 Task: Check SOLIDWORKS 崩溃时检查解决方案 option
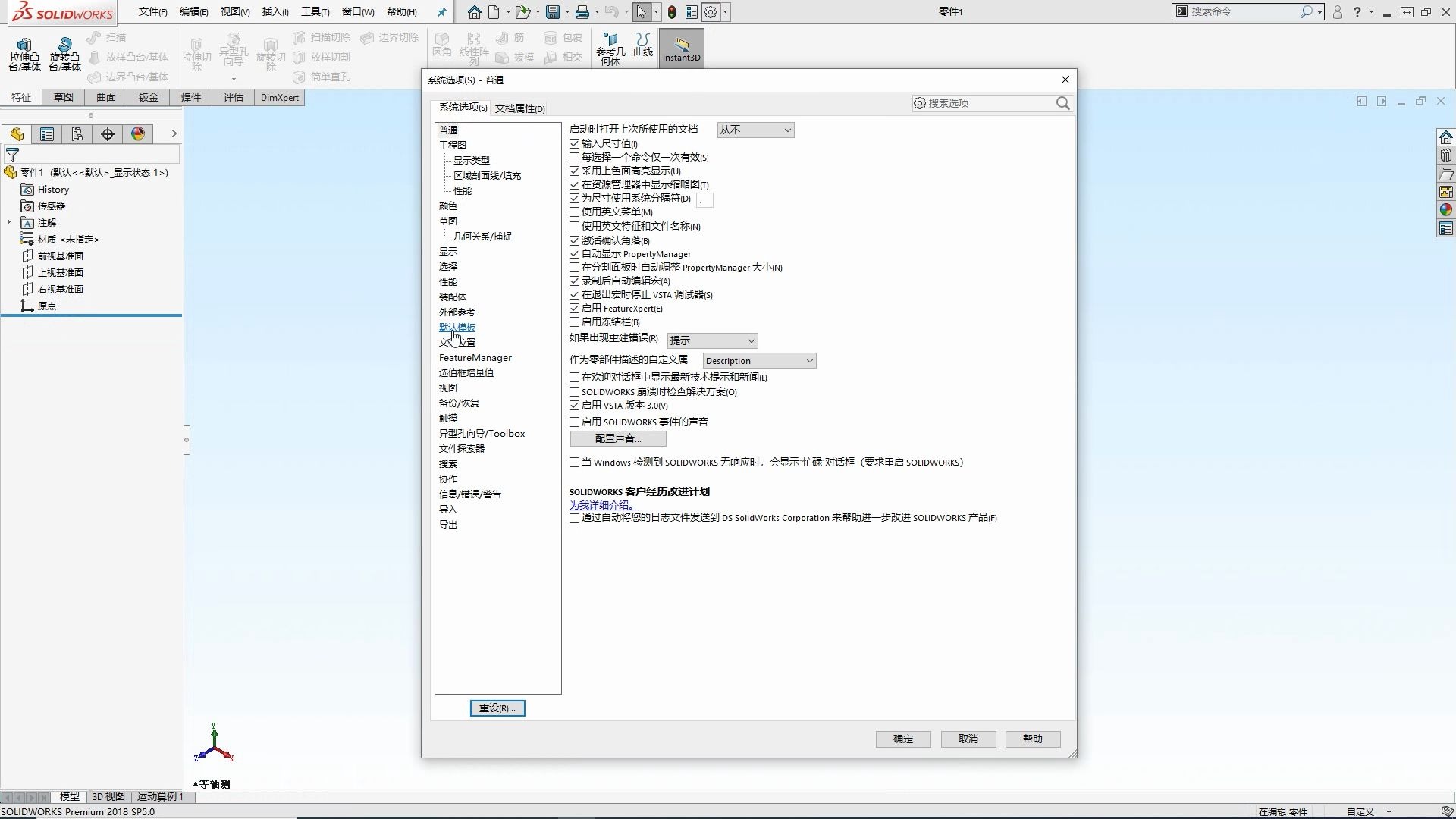point(575,391)
